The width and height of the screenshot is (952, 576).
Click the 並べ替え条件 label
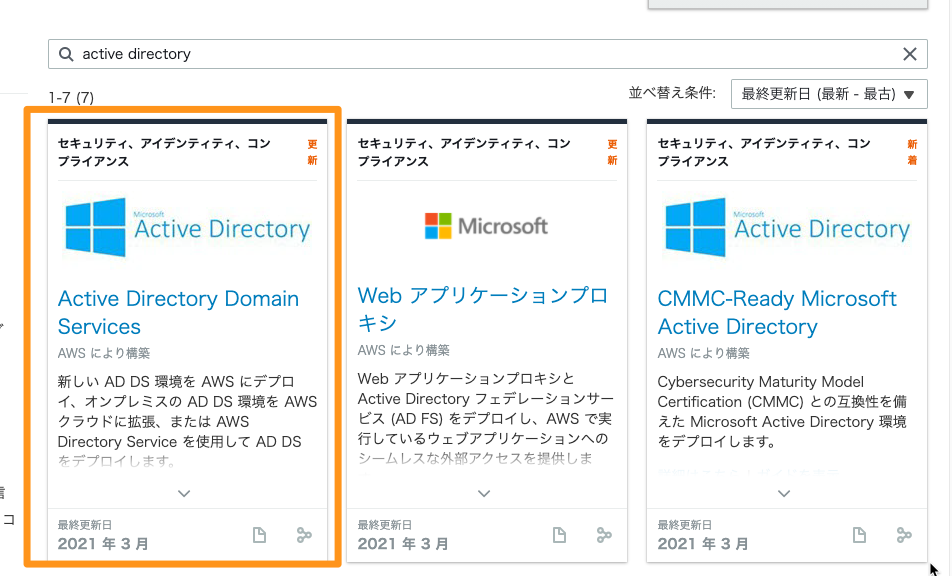pyautogui.click(x=672, y=93)
